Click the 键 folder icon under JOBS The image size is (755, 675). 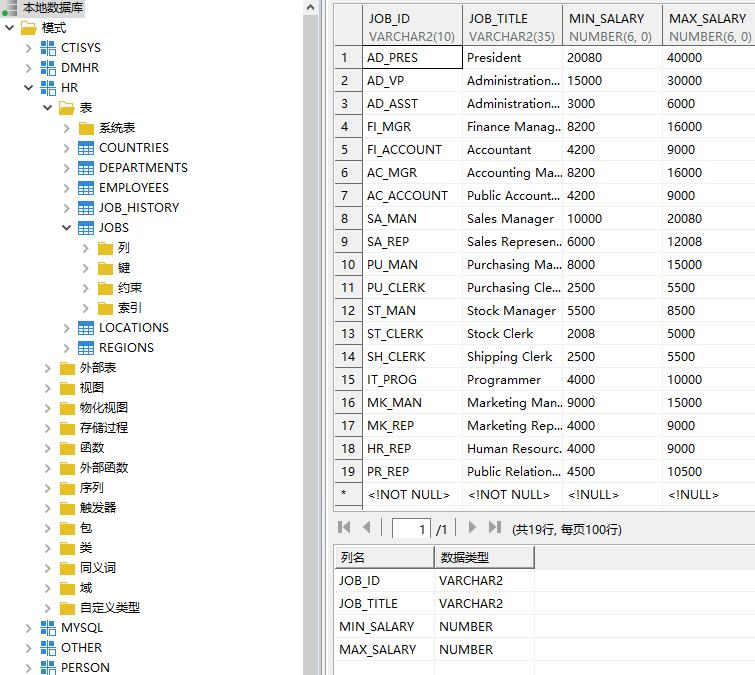click(x=105, y=268)
